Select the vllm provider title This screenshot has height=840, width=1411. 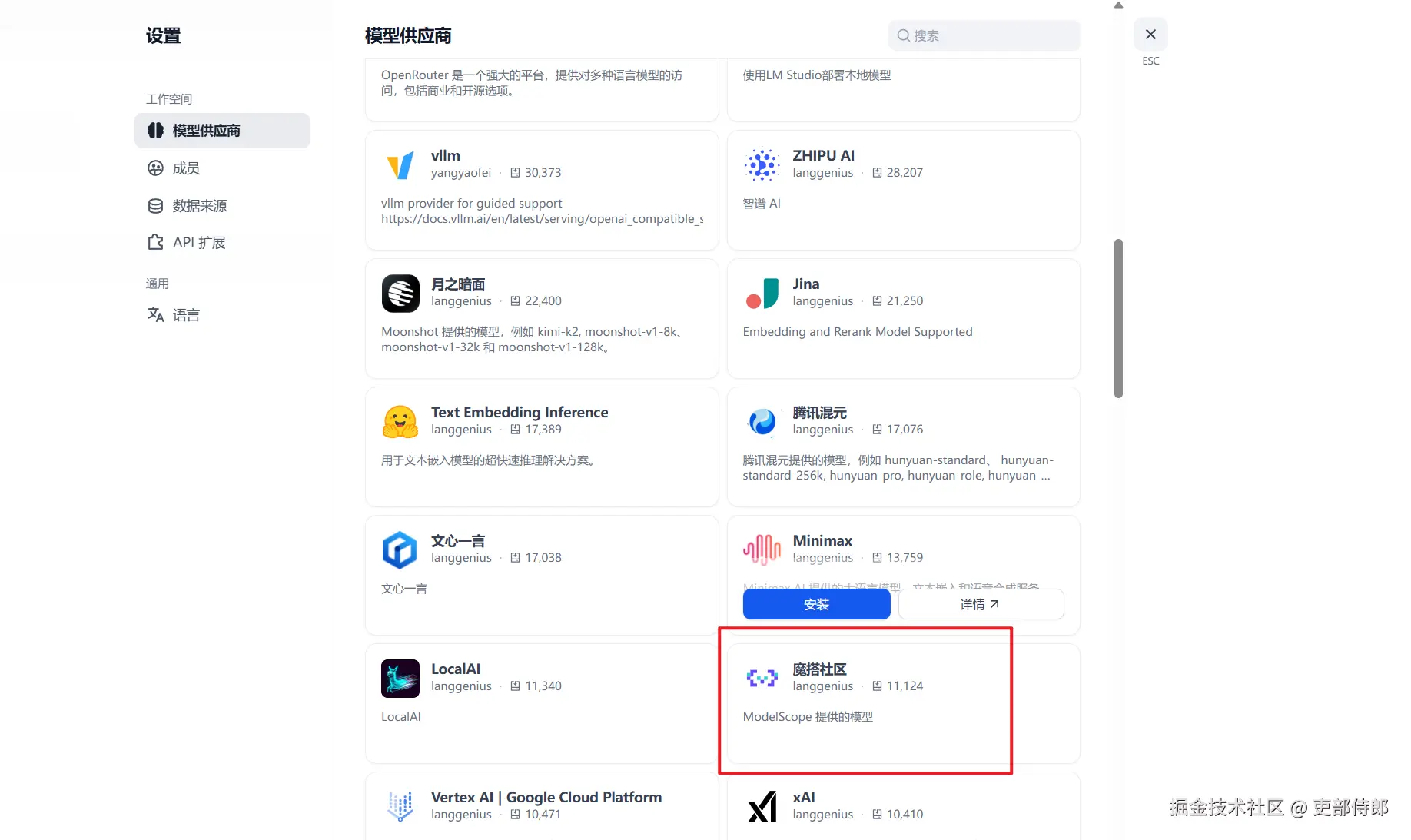pos(446,155)
